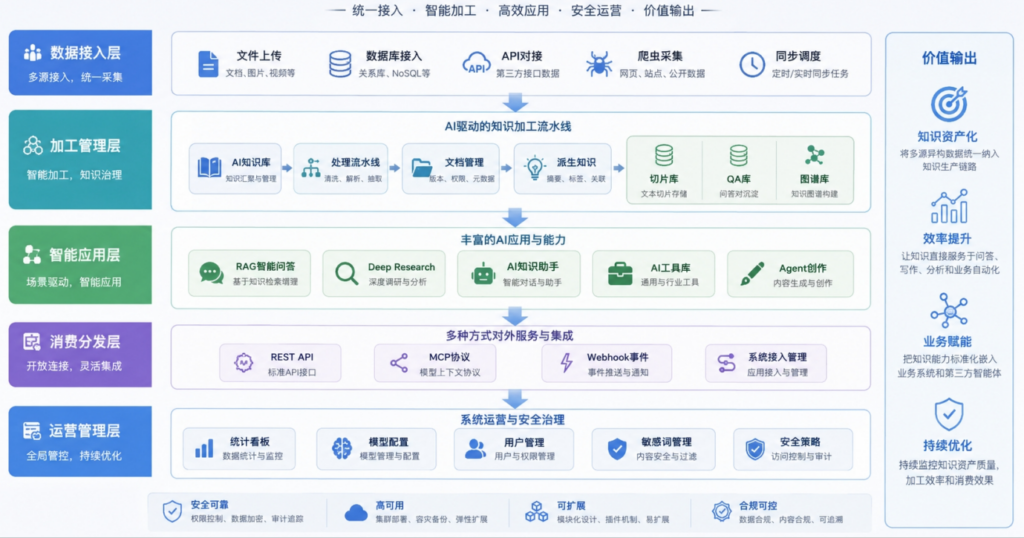The width and height of the screenshot is (1024, 538).
Task: Click the Deep Research magnifier icon
Action: [x=346, y=274]
